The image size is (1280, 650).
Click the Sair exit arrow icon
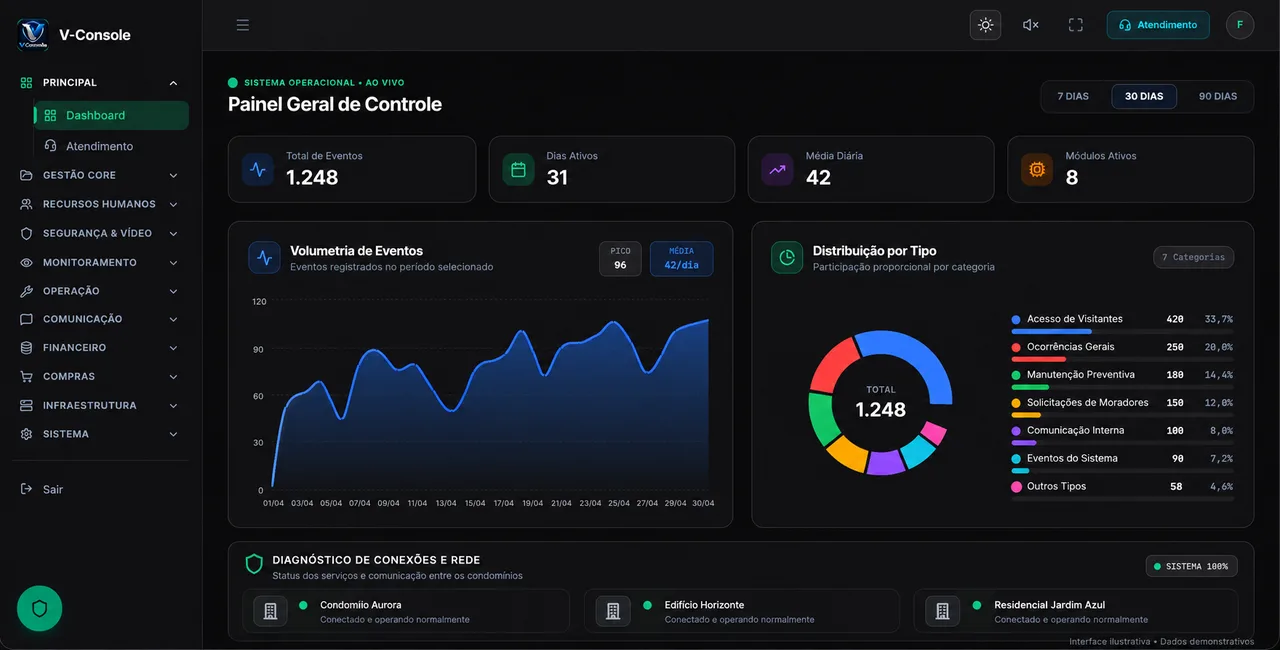click(27, 489)
